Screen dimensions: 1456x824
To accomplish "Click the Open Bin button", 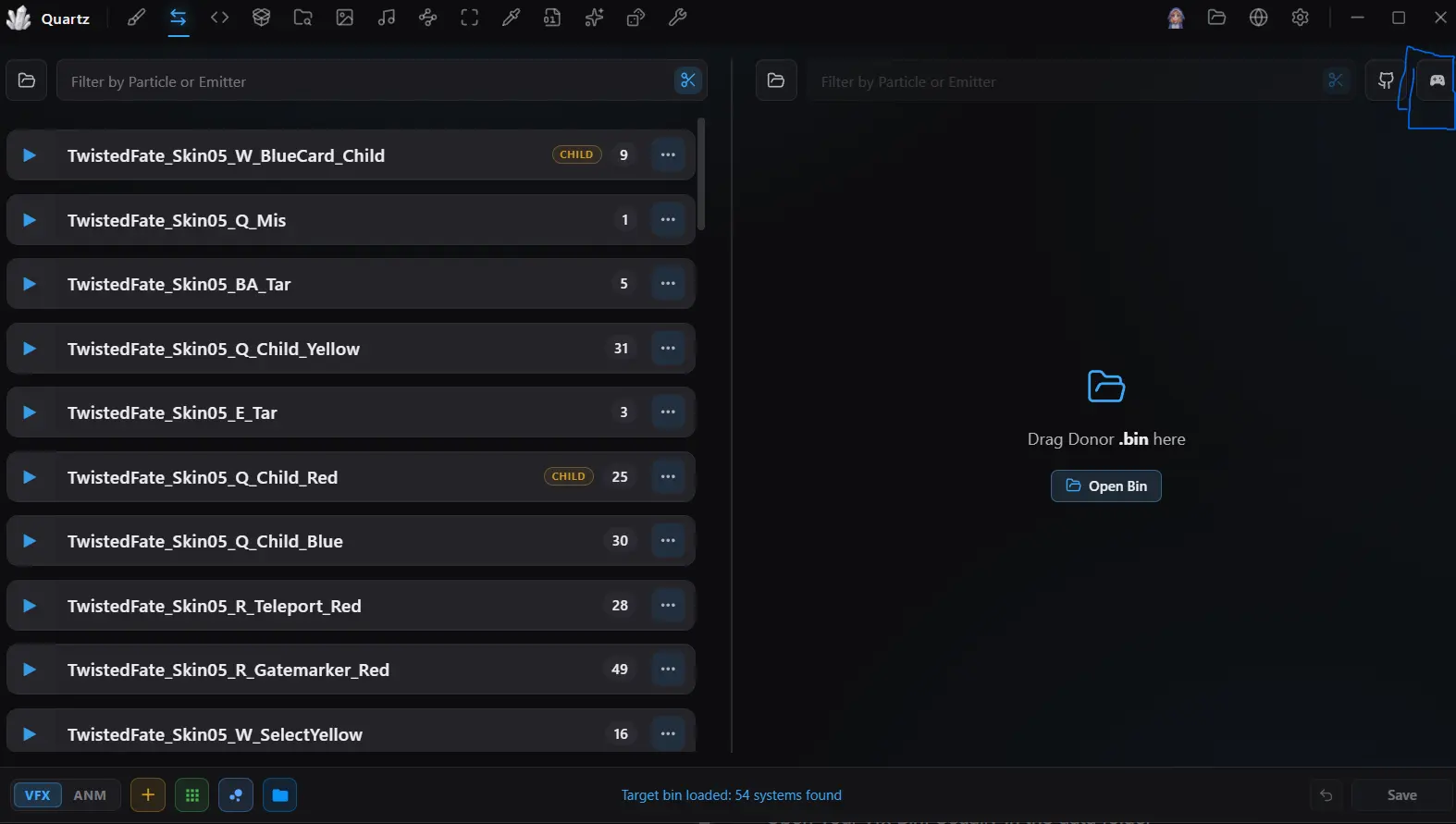I will [x=1105, y=486].
